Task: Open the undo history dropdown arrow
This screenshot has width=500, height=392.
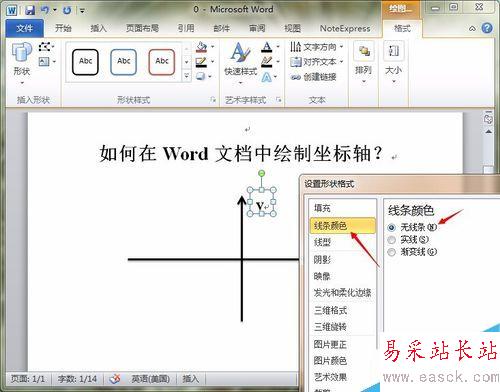Action: [55, 10]
